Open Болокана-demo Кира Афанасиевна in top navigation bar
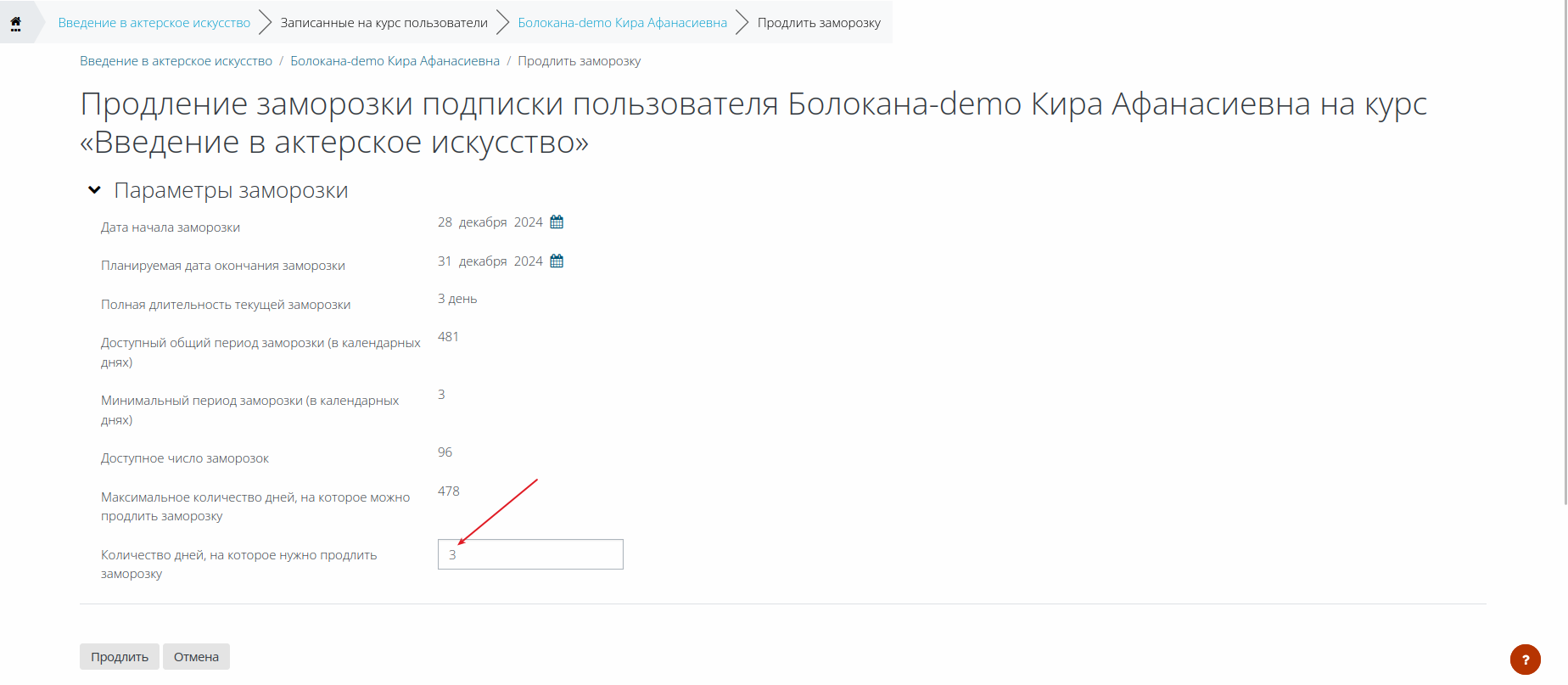 pos(622,23)
